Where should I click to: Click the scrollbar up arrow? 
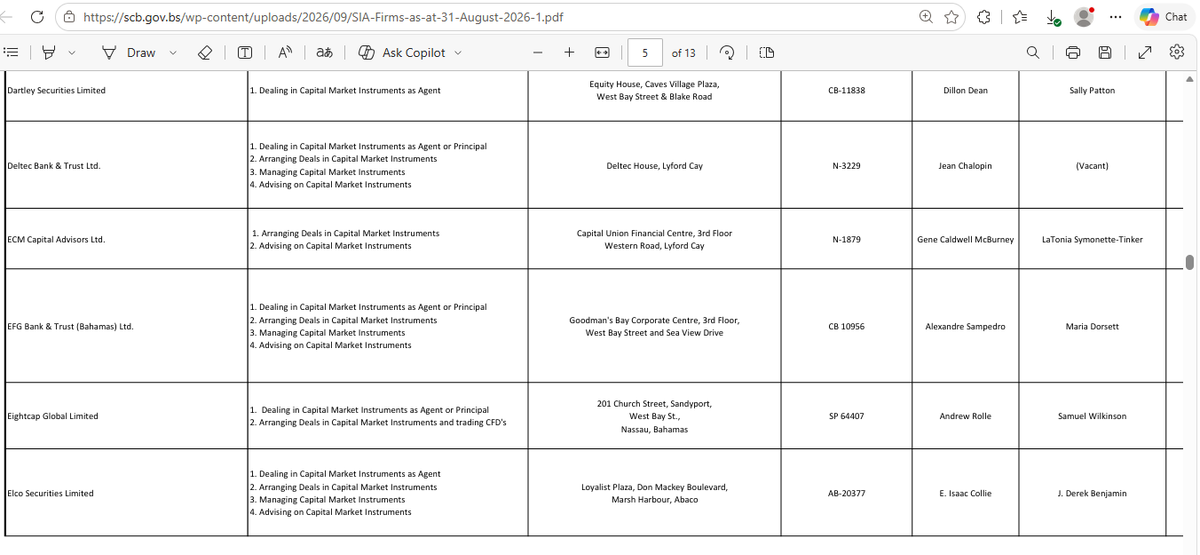tap(1189, 79)
